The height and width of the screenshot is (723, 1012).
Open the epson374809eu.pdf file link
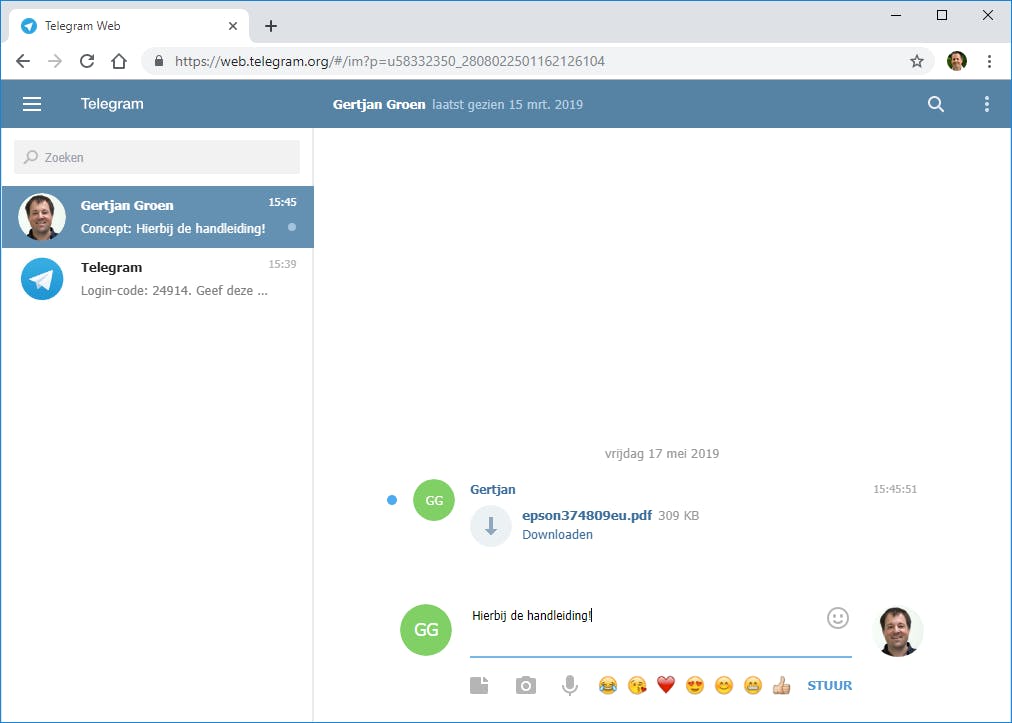587,515
